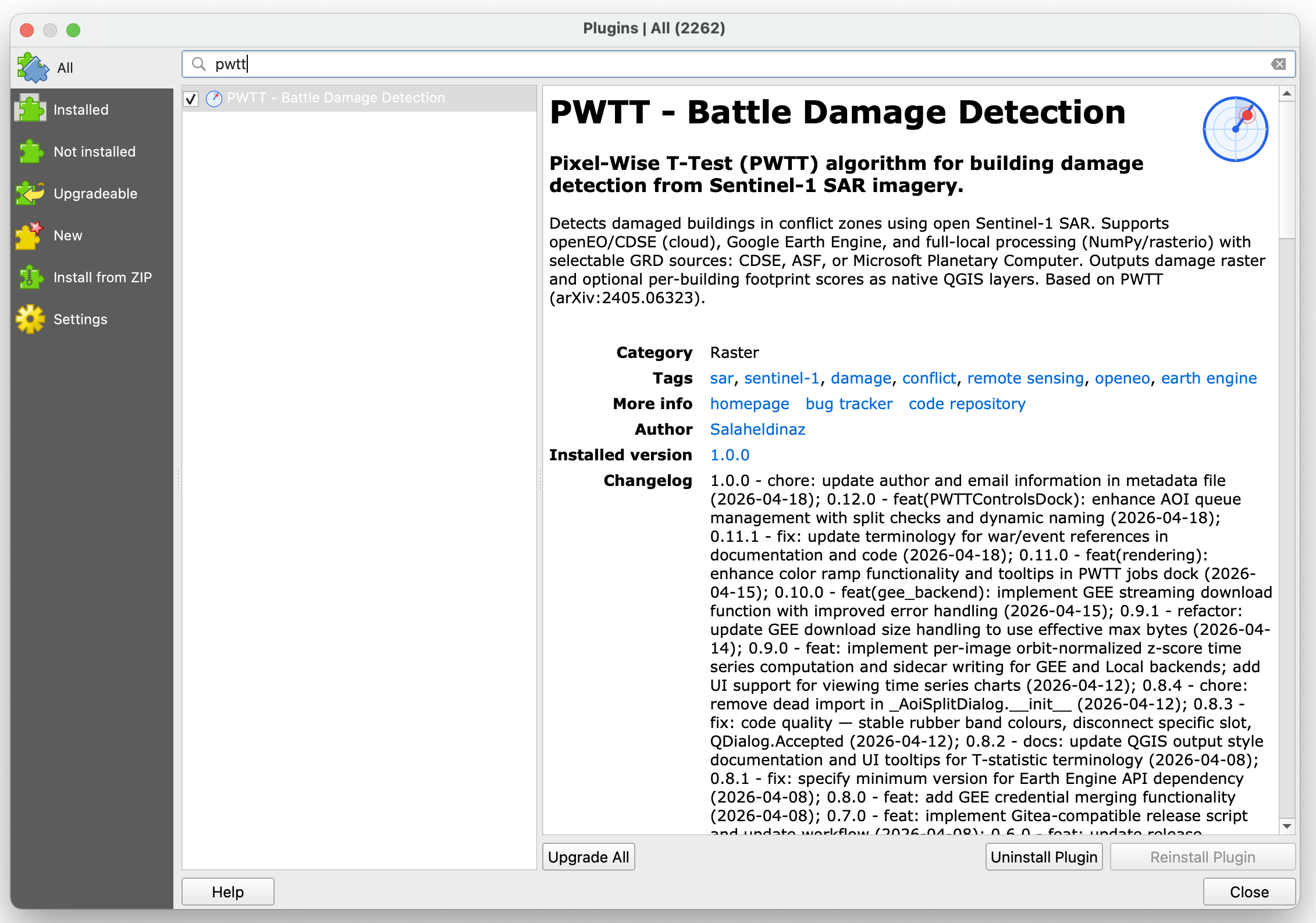Click the sar tag link

721,378
